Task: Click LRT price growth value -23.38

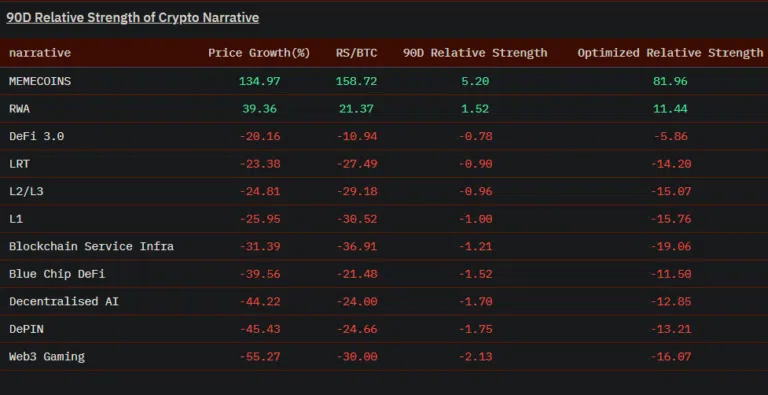Action: 260,164
